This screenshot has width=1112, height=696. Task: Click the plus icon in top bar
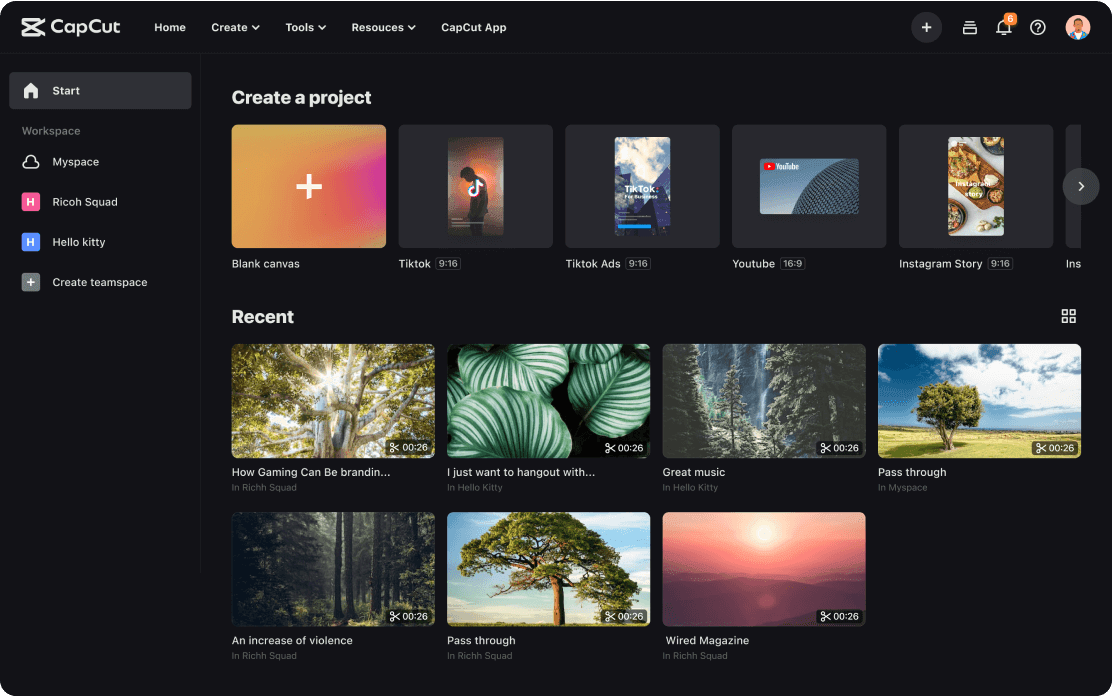(x=926, y=27)
